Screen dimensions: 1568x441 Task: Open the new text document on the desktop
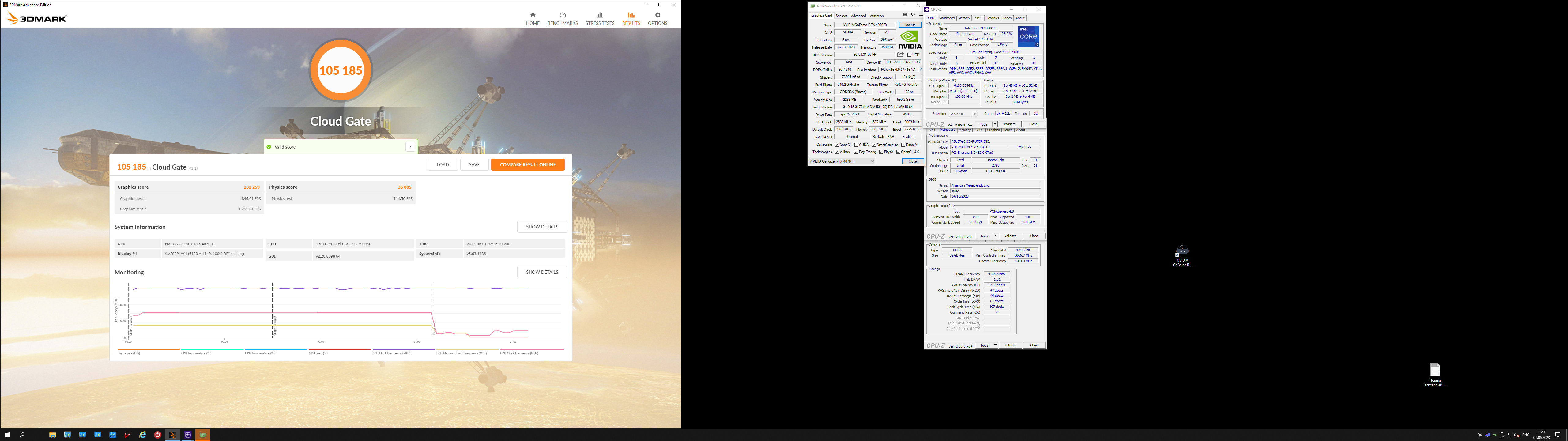coord(1435,375)
